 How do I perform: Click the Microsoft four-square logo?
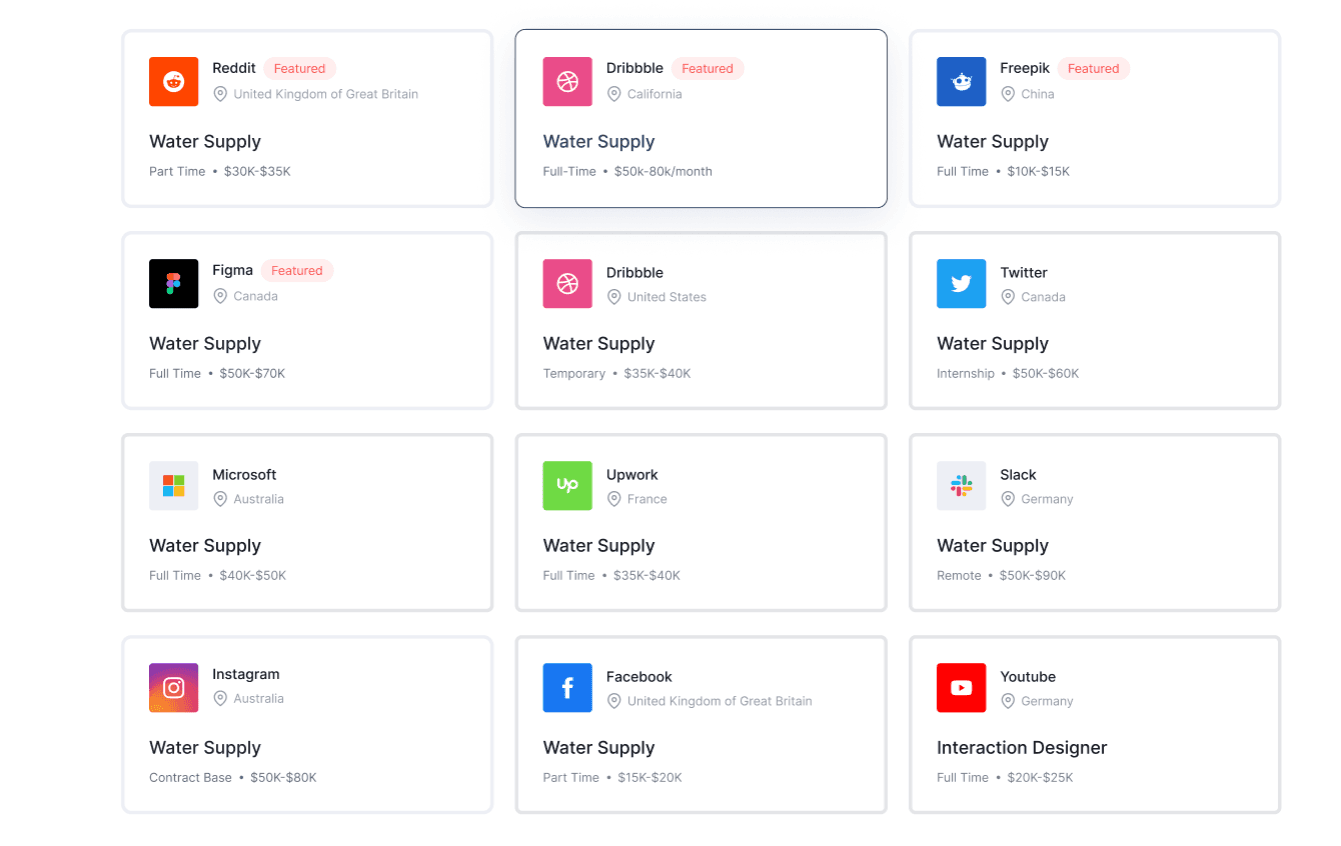[x=174, y=486]
